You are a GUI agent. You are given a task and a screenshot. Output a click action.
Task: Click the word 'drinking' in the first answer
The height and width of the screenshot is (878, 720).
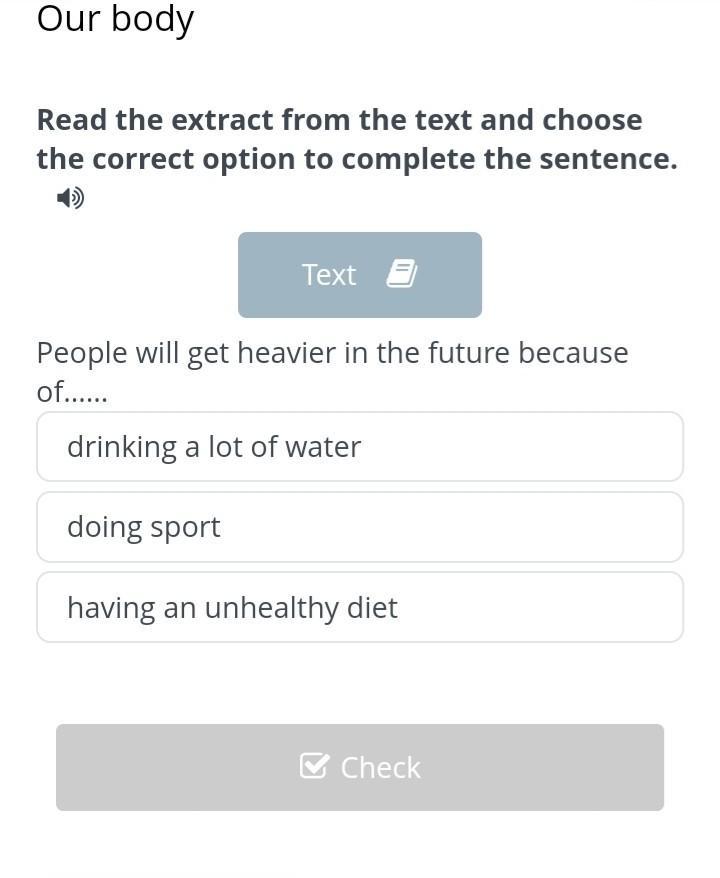tap(122, 448)
